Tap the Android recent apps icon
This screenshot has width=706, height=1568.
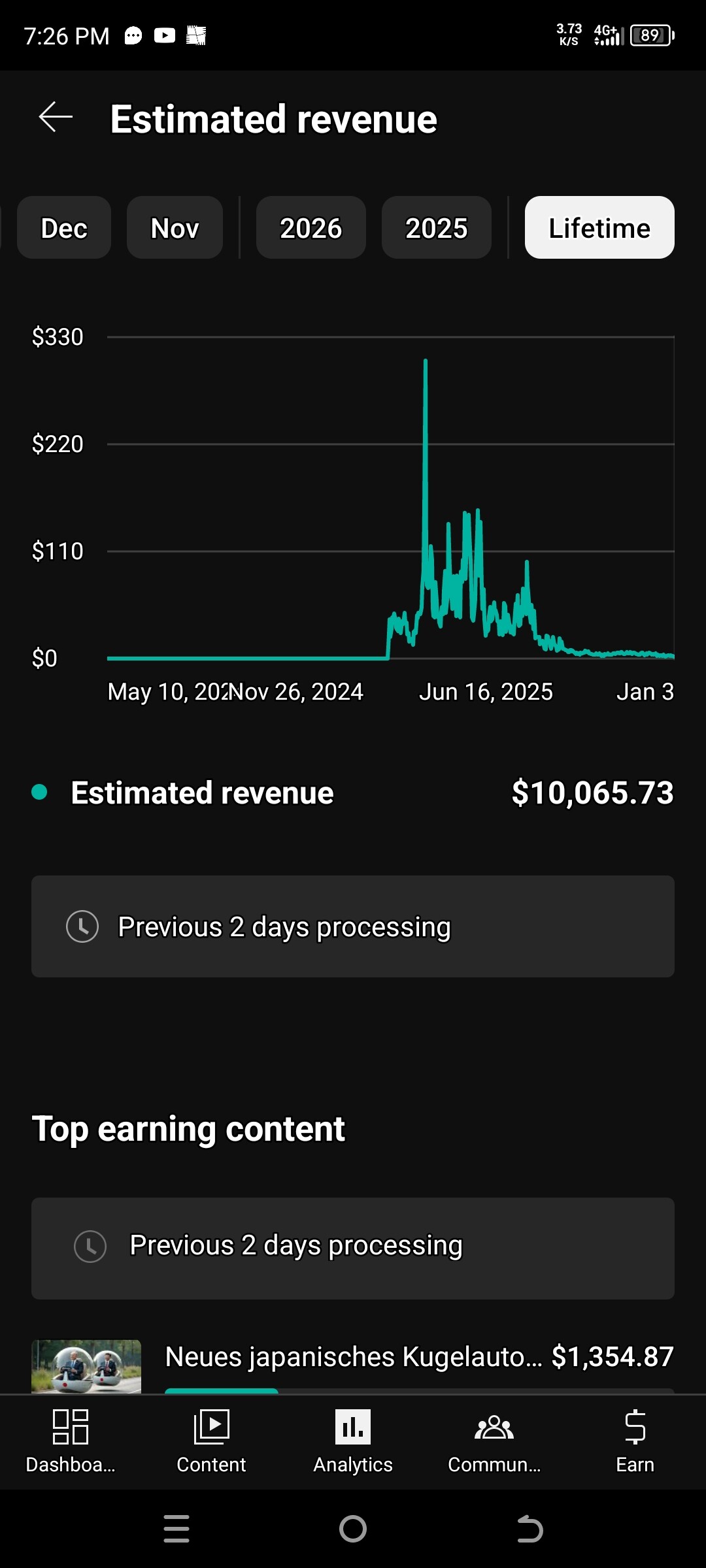pos(176,1529)
